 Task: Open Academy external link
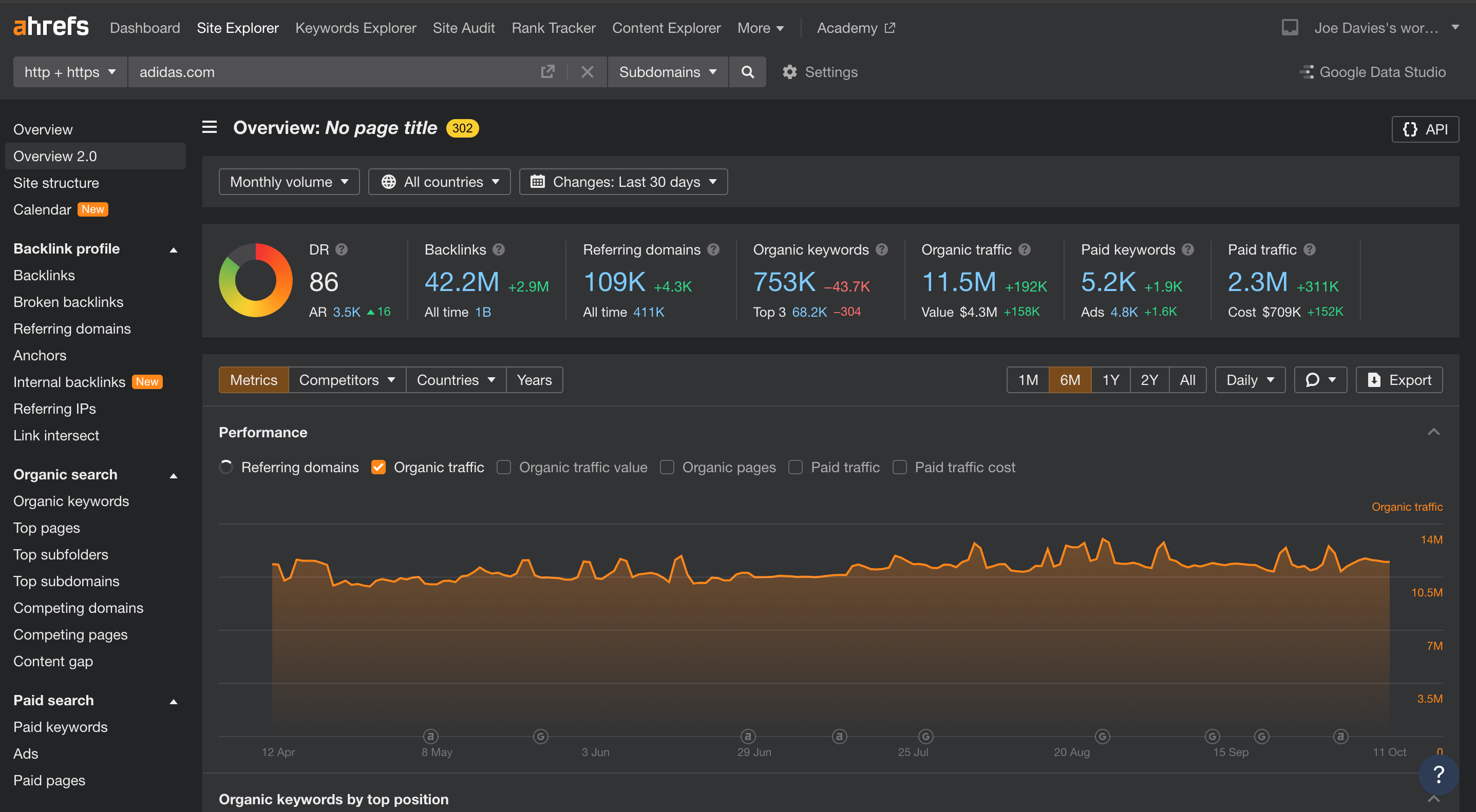tap(856, 28)
